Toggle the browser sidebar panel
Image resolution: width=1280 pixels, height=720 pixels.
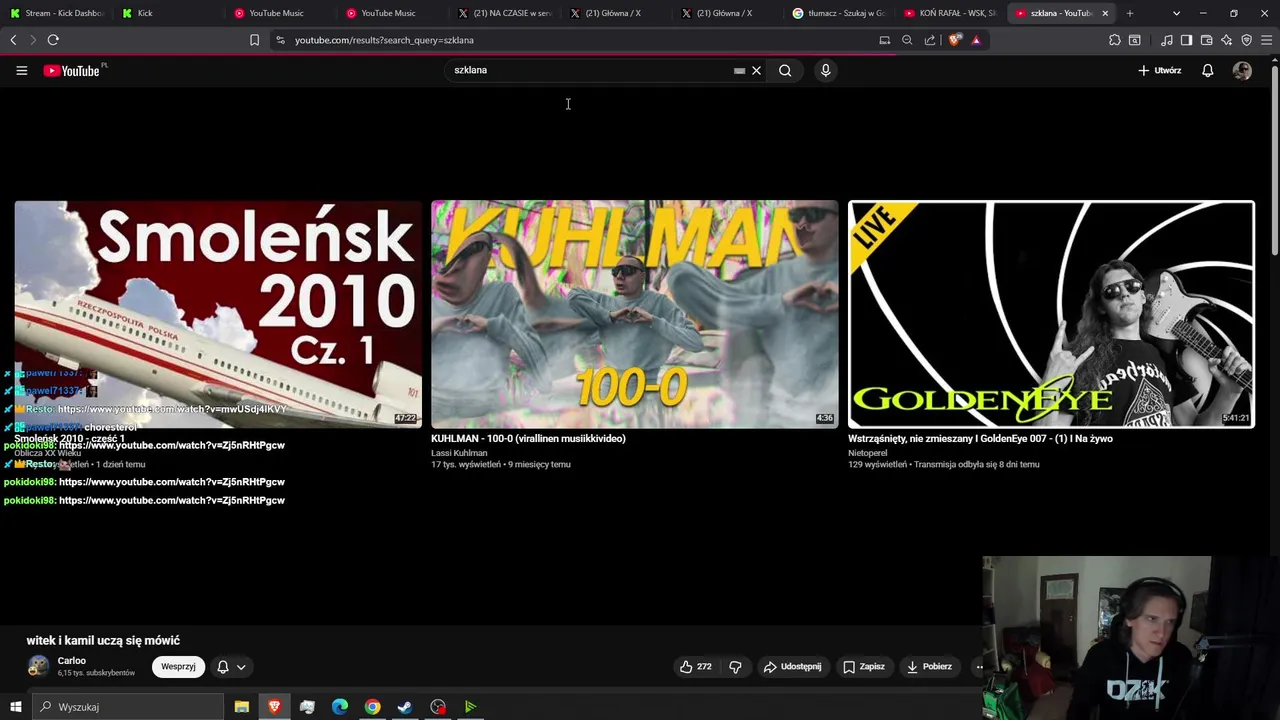[x=1186, y=40]
